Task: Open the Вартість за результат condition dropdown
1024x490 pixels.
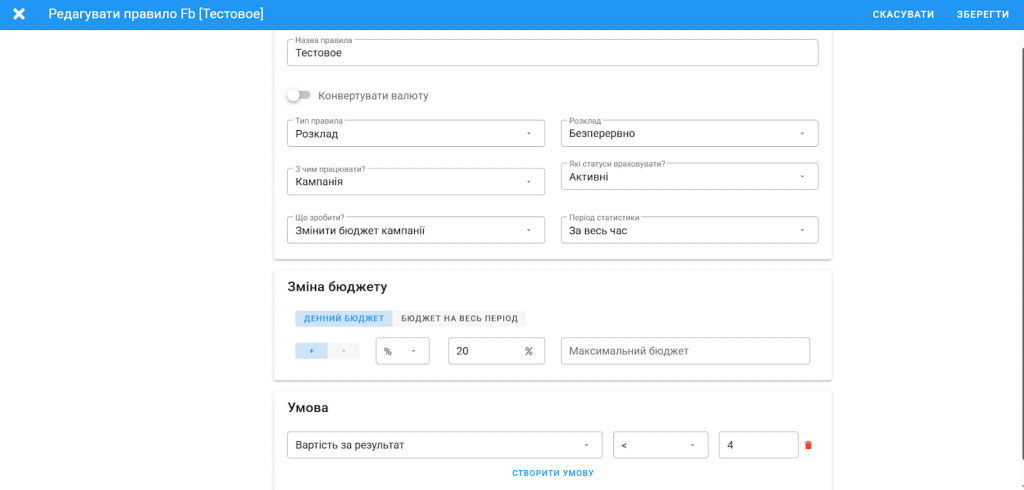Action: click(444, 445)
